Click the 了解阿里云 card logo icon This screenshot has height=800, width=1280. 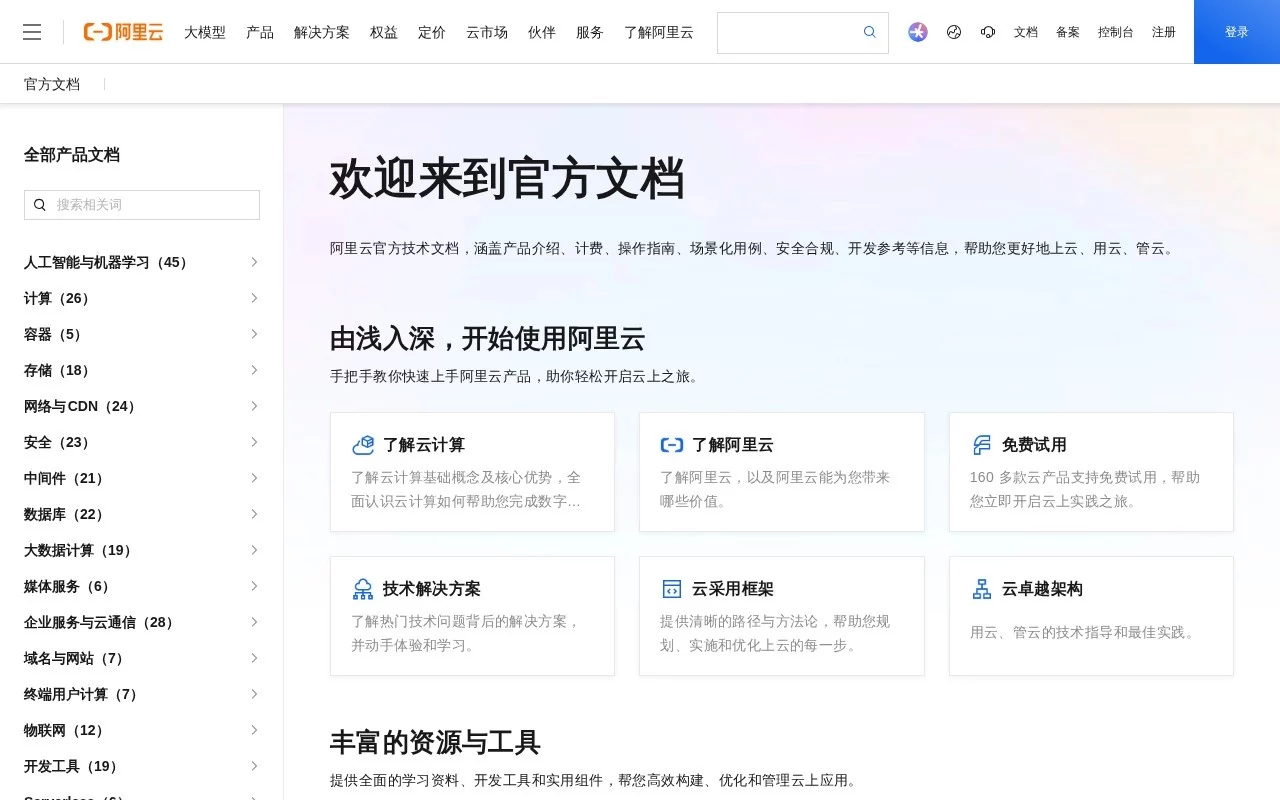[x=672, y=445]
